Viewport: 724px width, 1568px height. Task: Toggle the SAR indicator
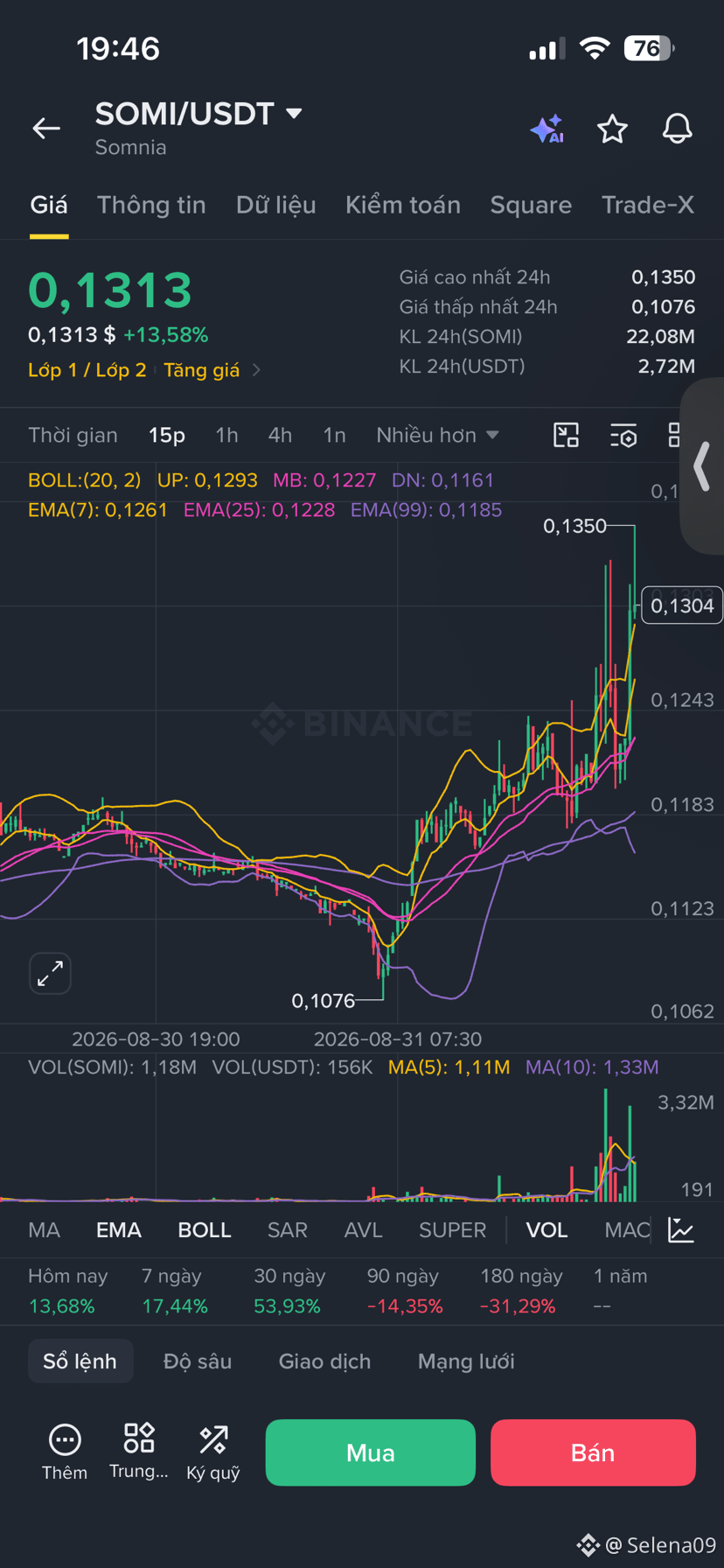[x=288, y=1230]
